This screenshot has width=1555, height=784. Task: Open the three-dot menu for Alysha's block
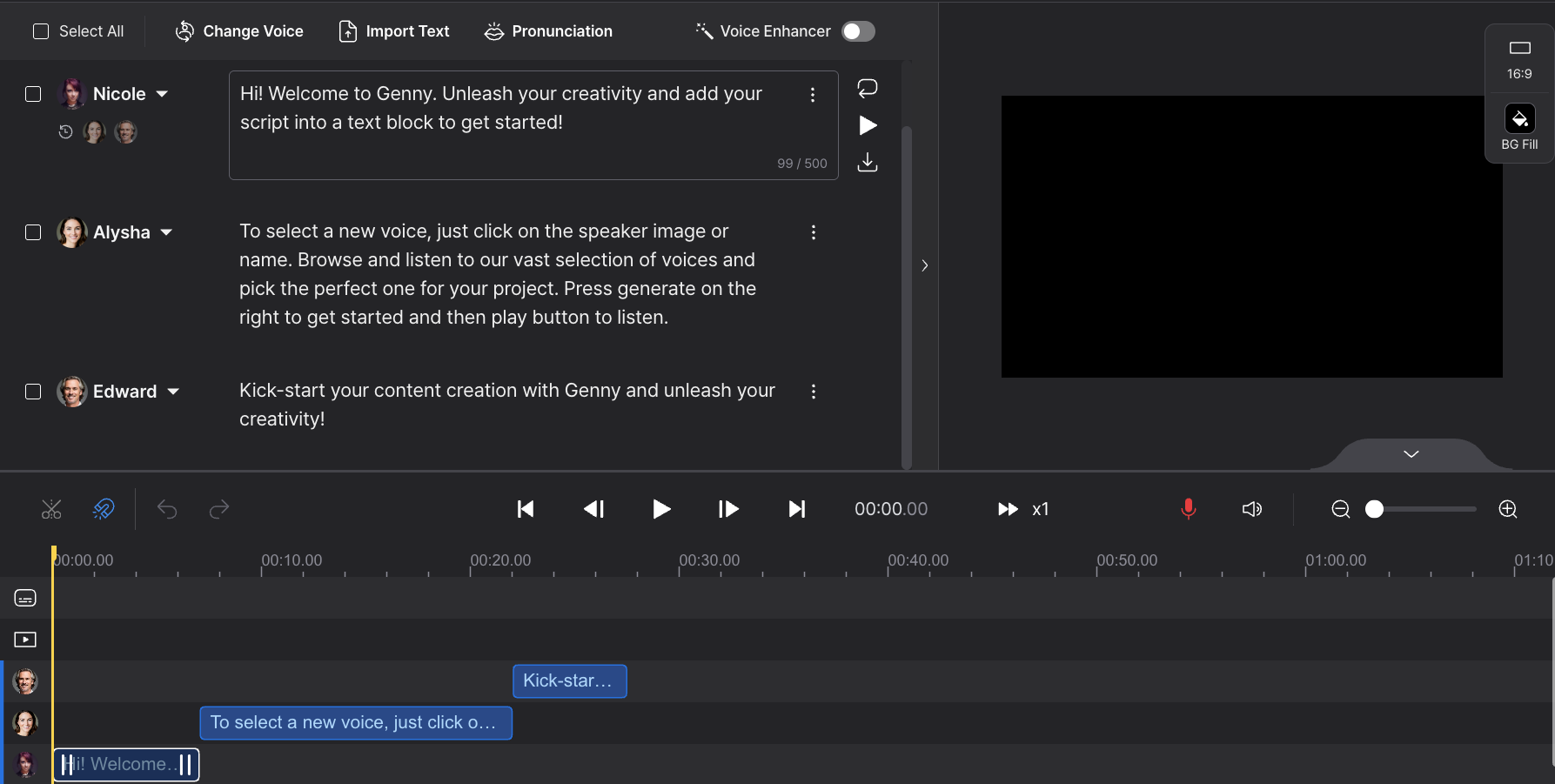pos(813,232)
